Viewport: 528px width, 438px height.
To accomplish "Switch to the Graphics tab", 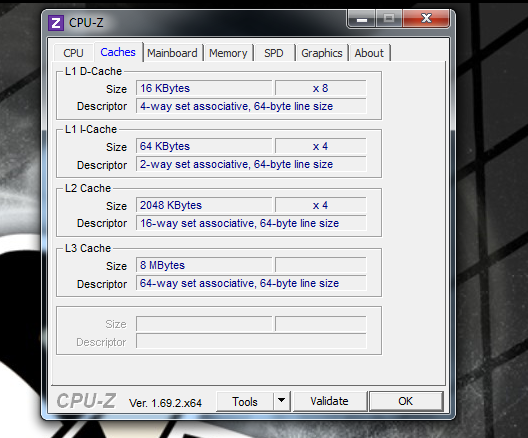I will tap(322, 53).
